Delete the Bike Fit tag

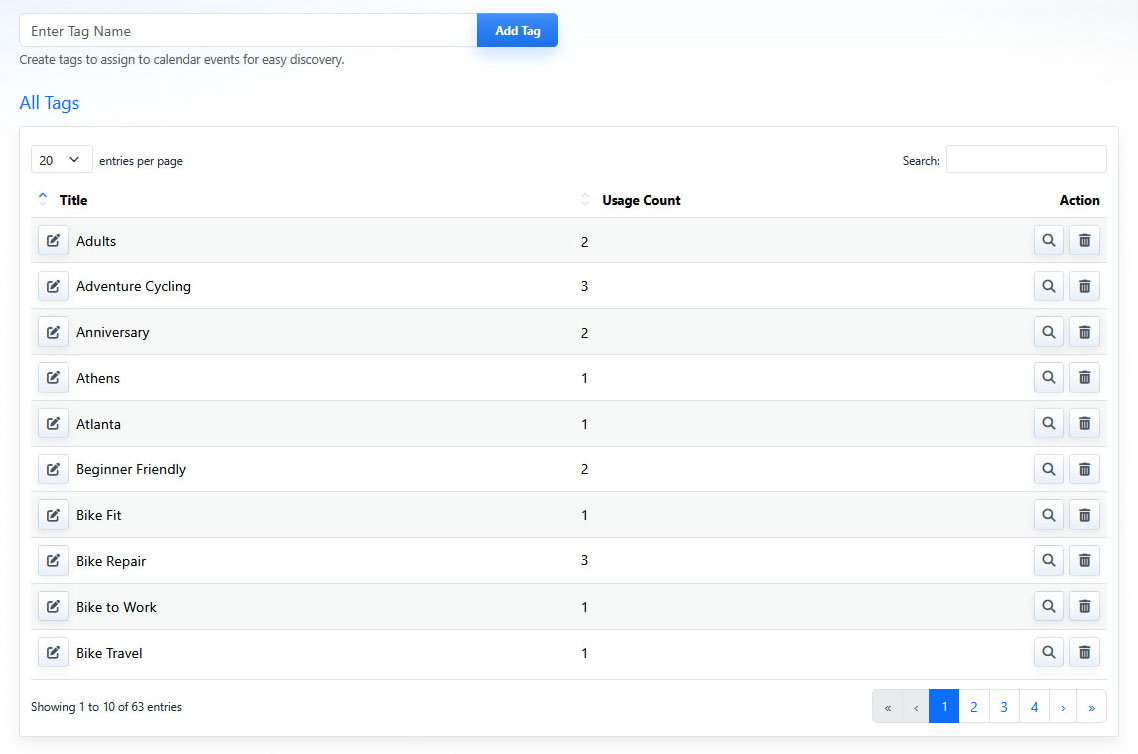coord(1084,515)
